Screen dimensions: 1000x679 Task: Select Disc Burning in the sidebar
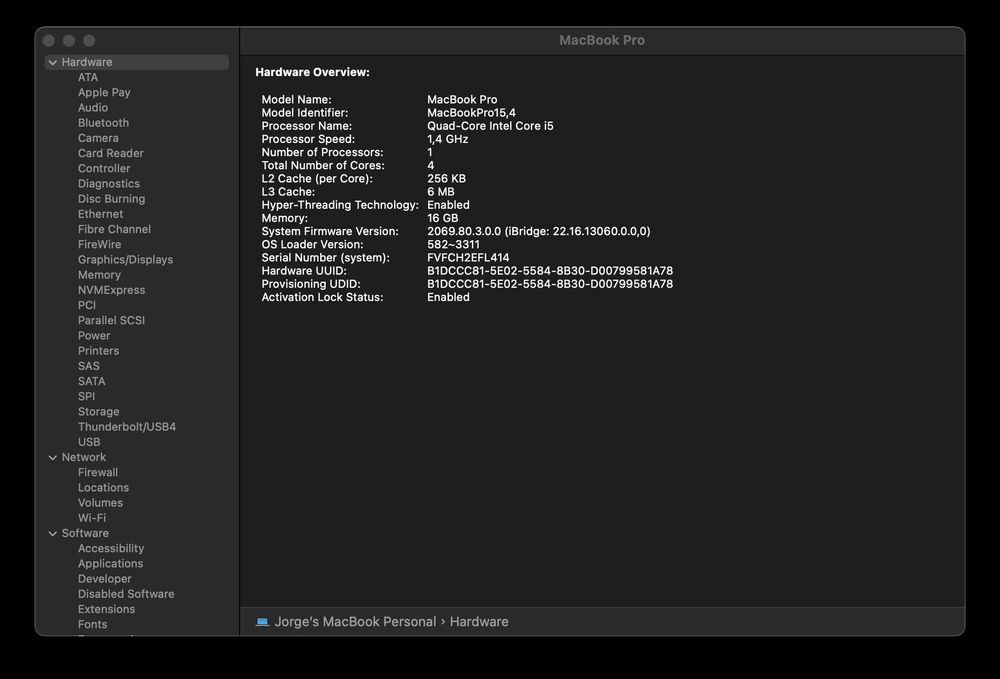[112, 199]
